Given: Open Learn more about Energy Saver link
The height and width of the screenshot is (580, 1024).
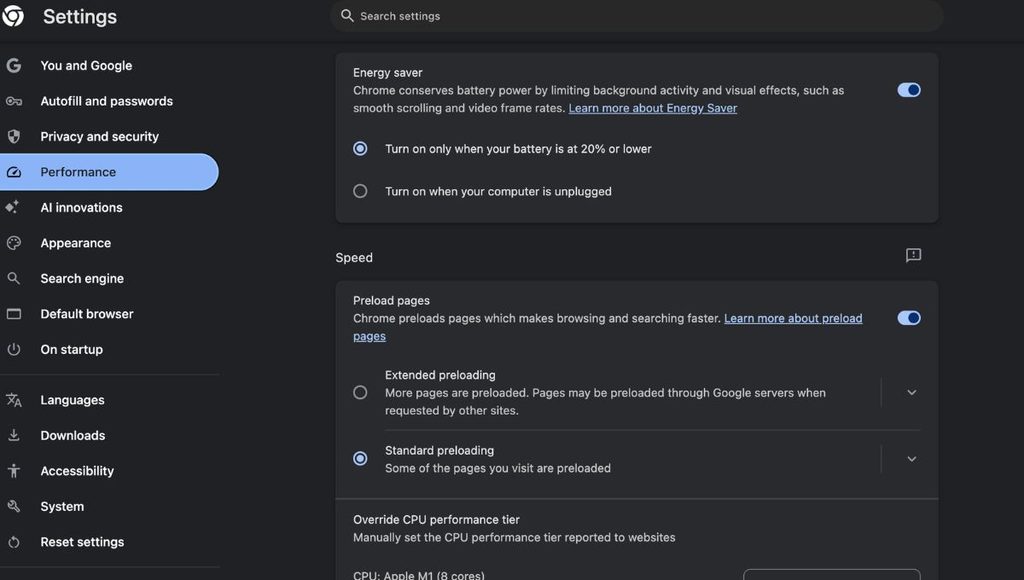Looking at the screenshot, I should click(652, 108).
